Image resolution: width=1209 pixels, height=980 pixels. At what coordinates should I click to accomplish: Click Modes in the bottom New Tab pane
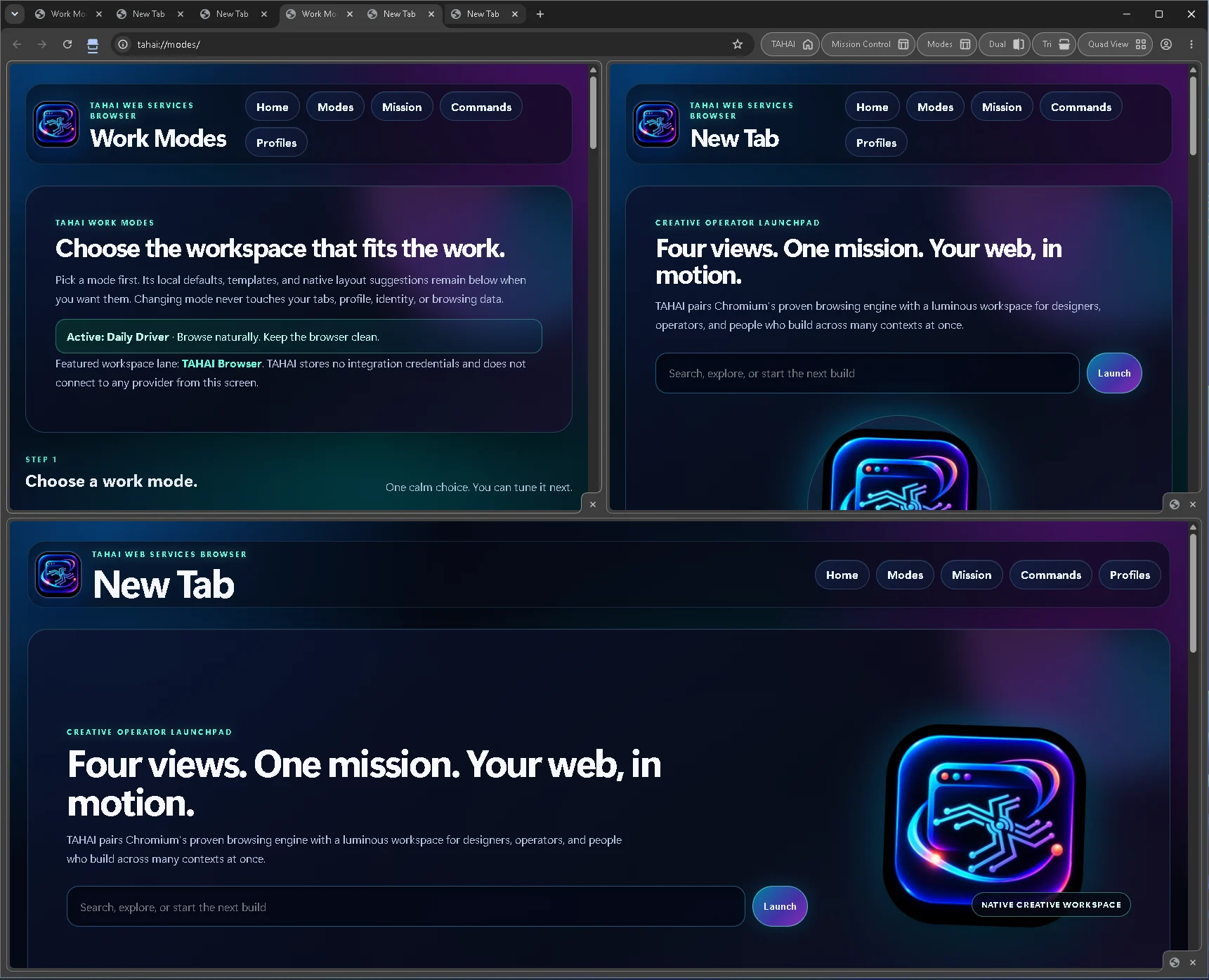(x=905, y=575)
